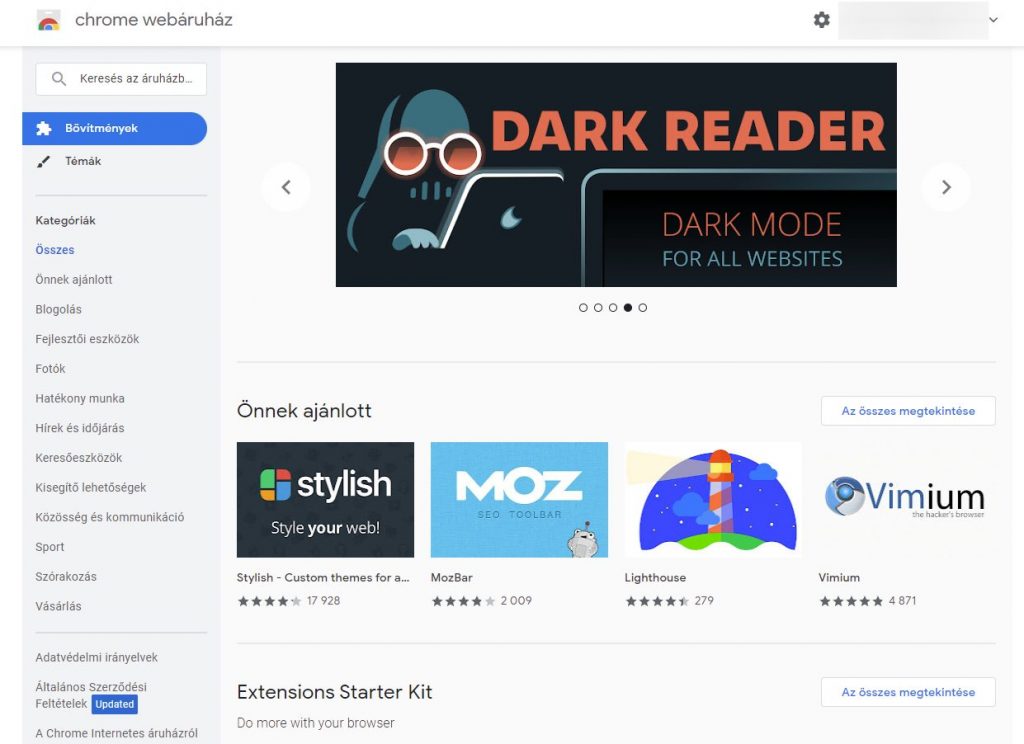Image resolution: width=1024 pixels, height=744 pixels.
Task: Open the Vimium extension logo tile
Action: click(907, 500)
